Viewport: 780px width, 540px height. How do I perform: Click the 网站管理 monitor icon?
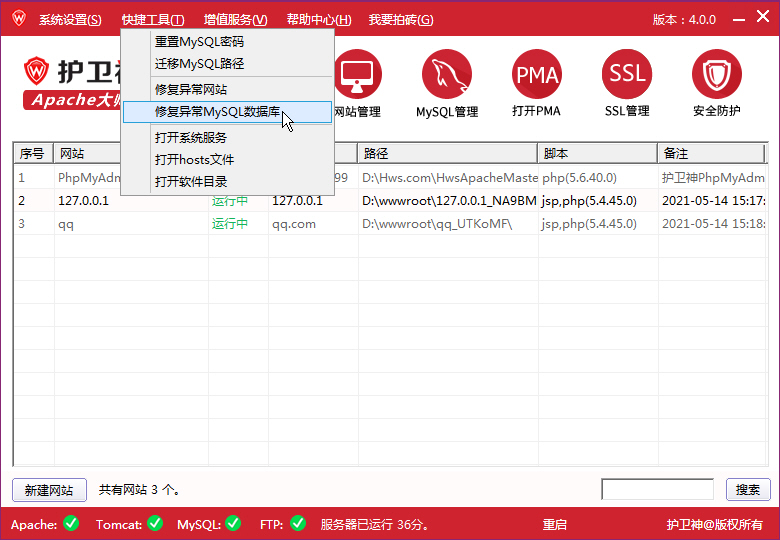(357, 75)
